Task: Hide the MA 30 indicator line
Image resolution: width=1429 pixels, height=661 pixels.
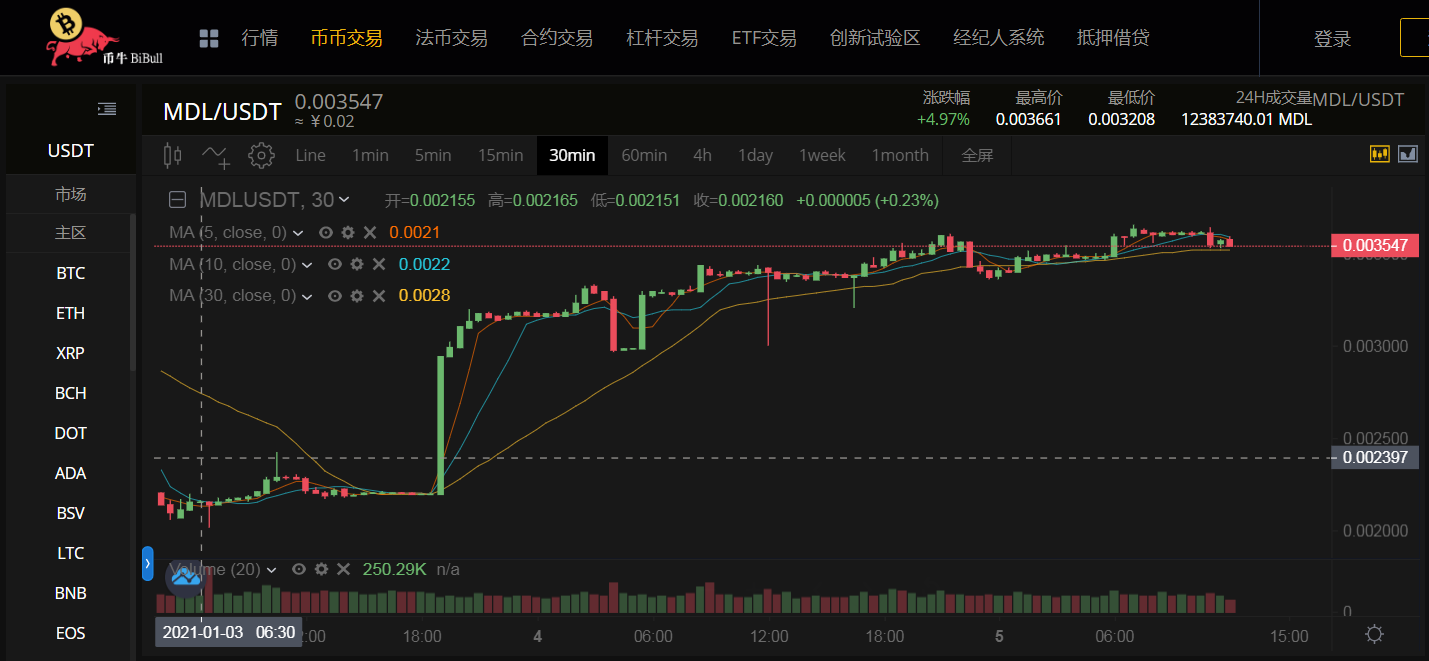Action: 335,296
